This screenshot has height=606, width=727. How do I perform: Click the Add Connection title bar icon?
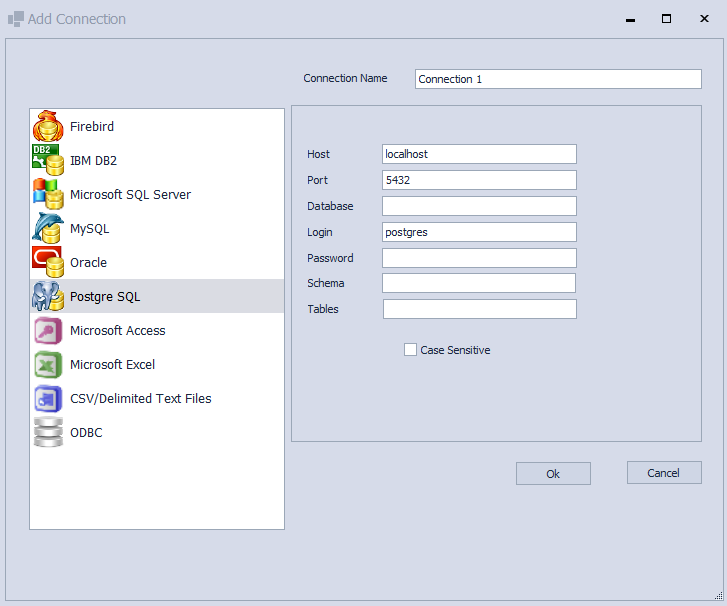click(16, 19)
